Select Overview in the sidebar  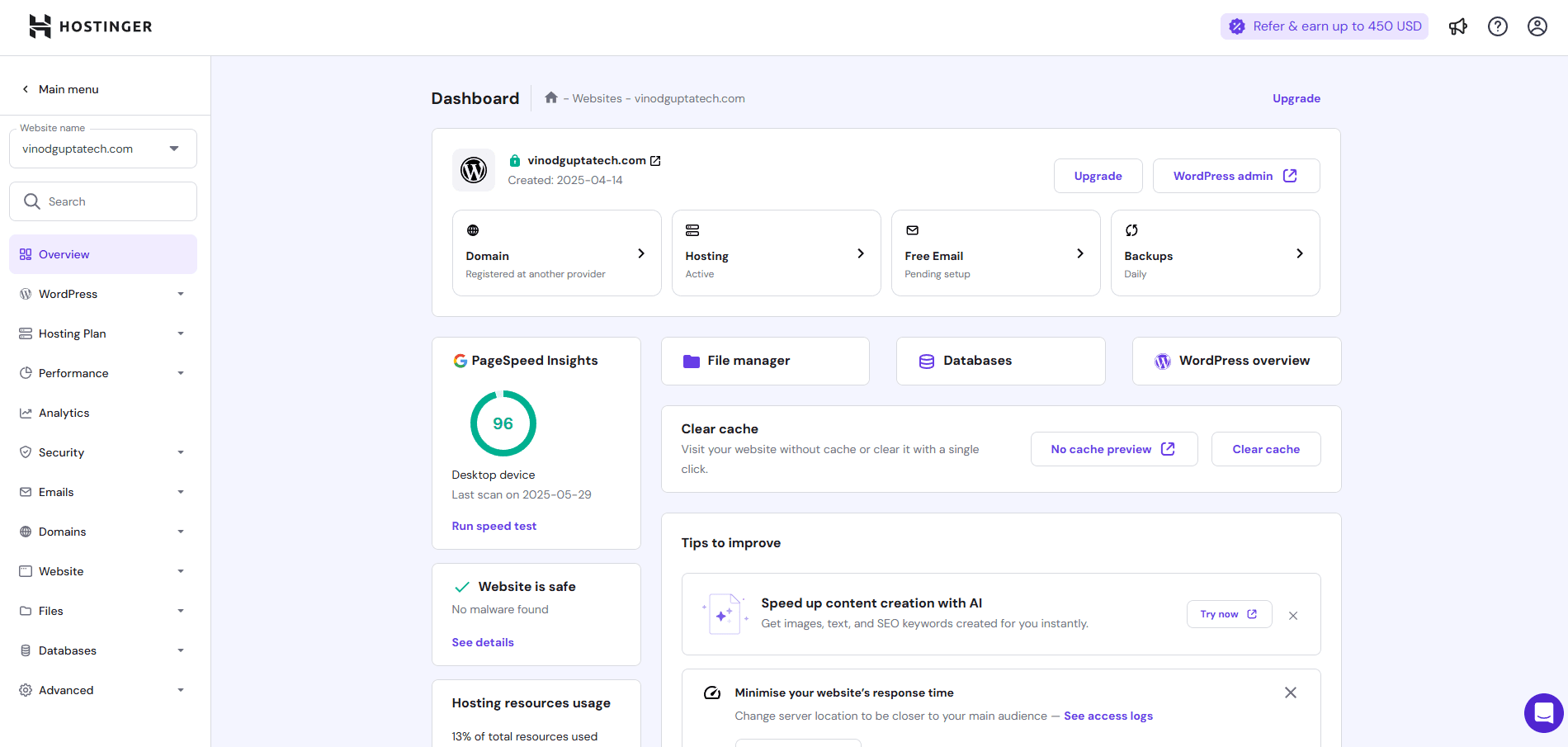point(103,254)
